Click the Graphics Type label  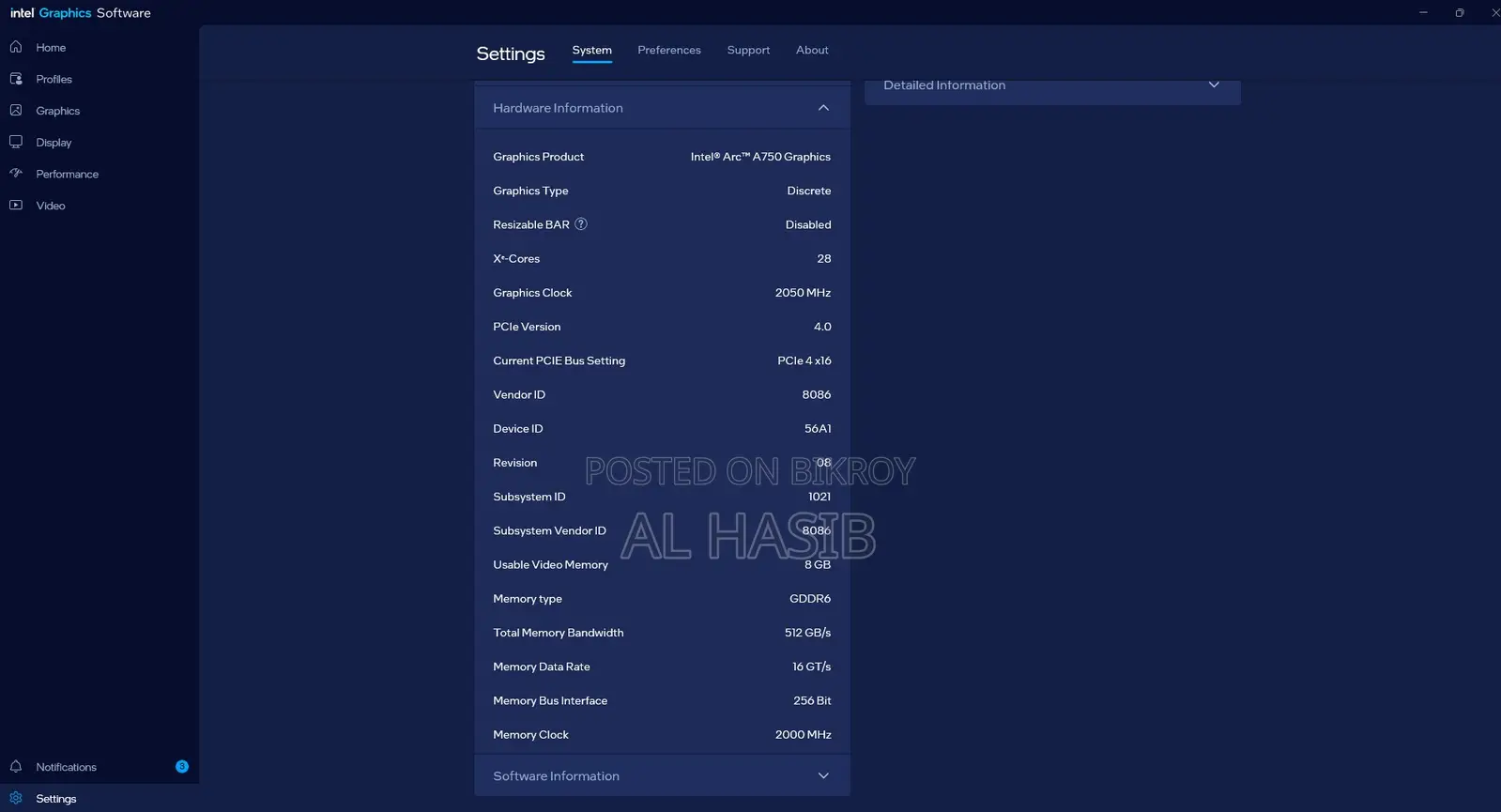click(x=530, y=191)
